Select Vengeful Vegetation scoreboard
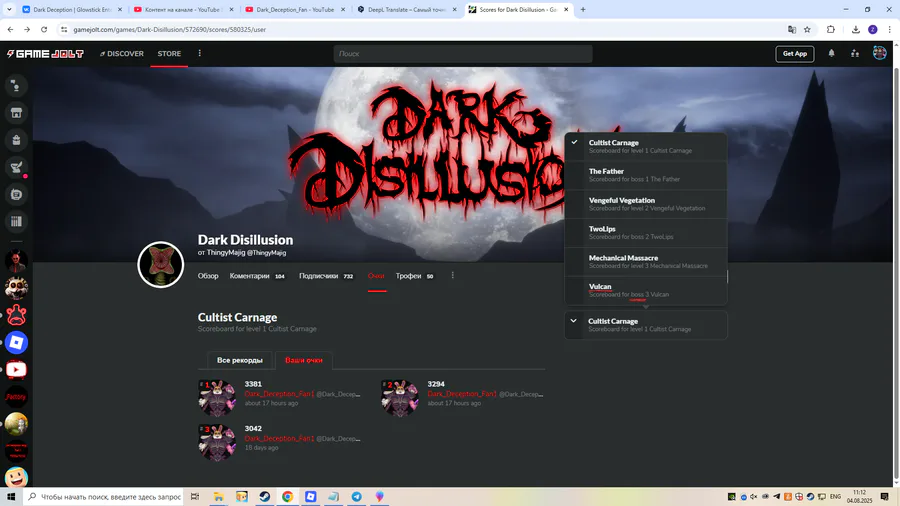 [x=646, y=204]
